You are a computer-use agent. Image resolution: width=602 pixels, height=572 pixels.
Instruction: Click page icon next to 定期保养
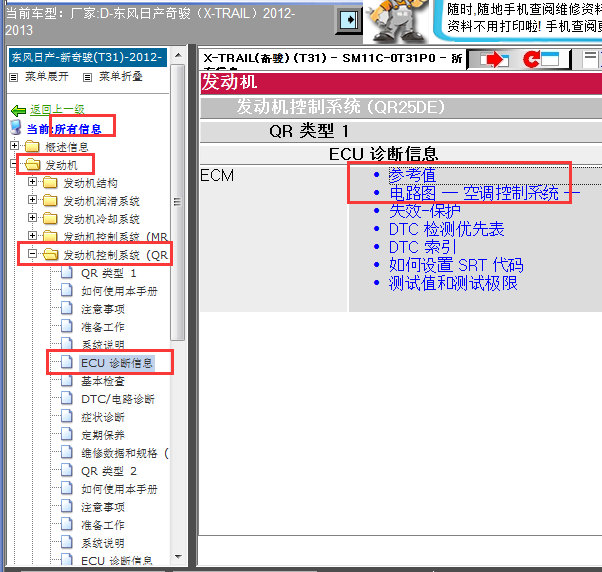point(67,434)
